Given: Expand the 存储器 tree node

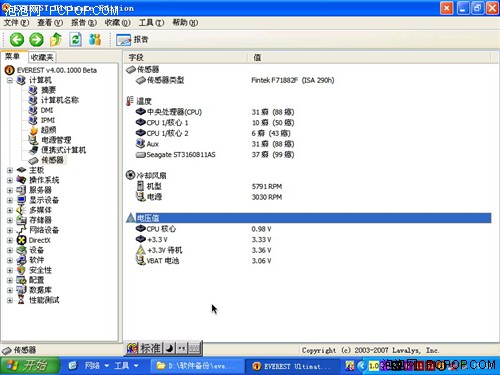Looking at the screenshot, I should pos(10,220).
